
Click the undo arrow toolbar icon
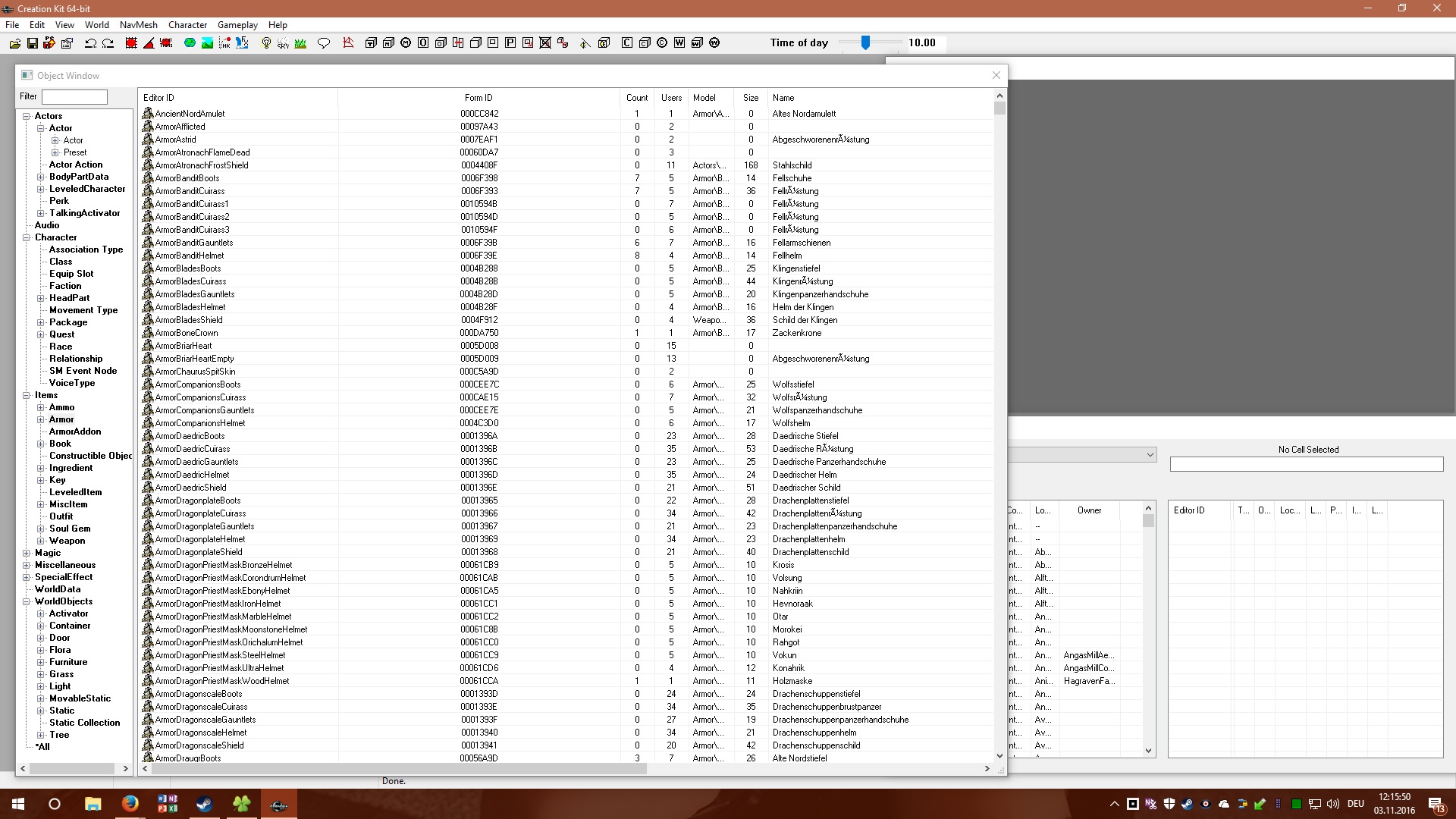click(90, 43)
